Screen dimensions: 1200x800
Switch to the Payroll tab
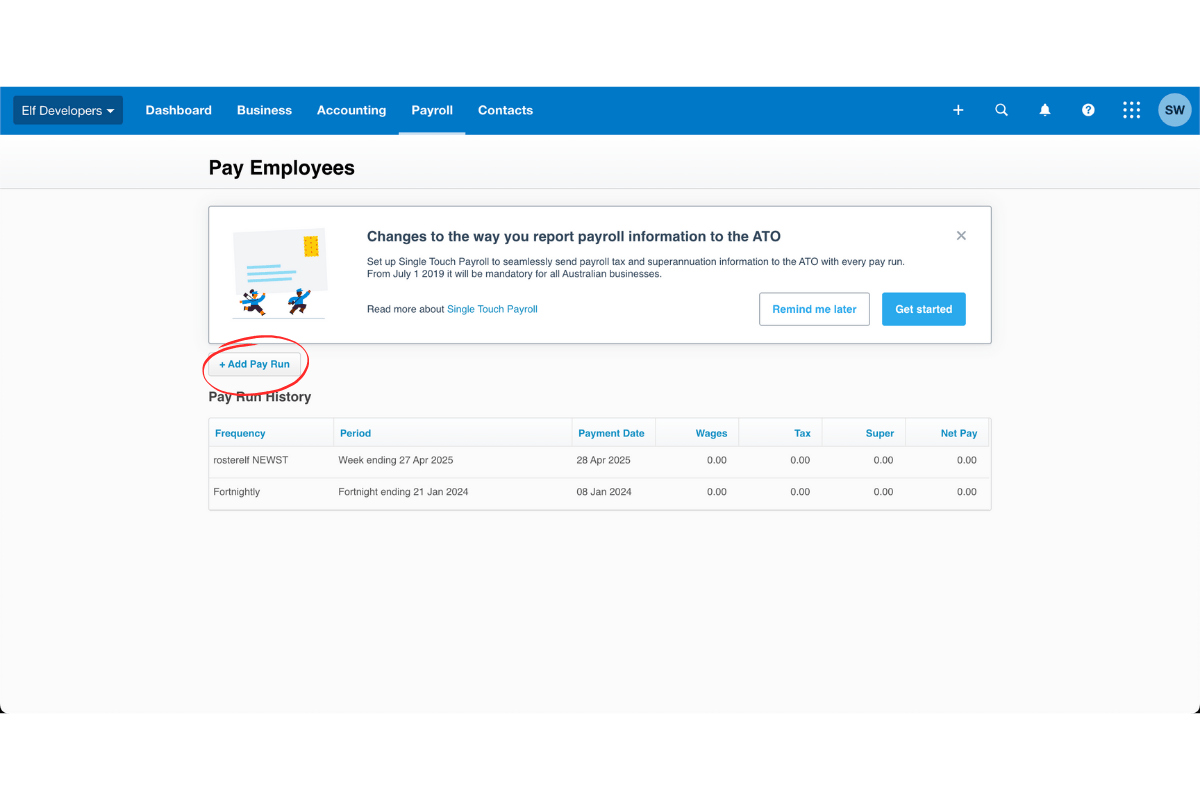432,110
